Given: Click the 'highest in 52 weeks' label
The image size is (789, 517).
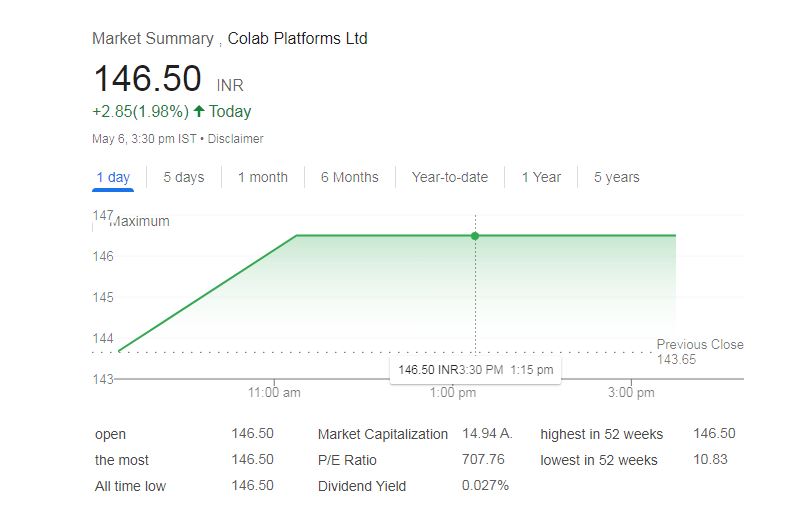Looking at the screenshot, I should [602, 434].
